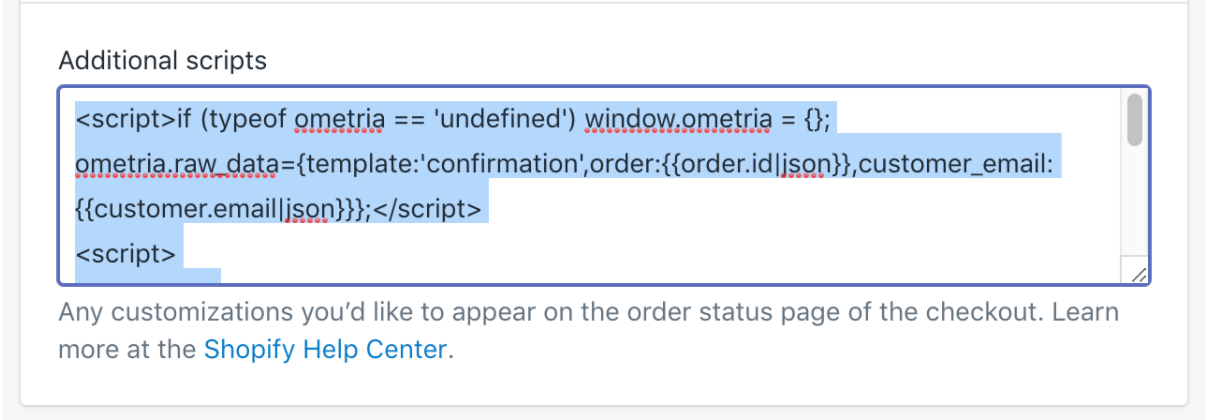Click the Additional scripts label
This screenshot has width=1206, height=420.
coord(163,61)
